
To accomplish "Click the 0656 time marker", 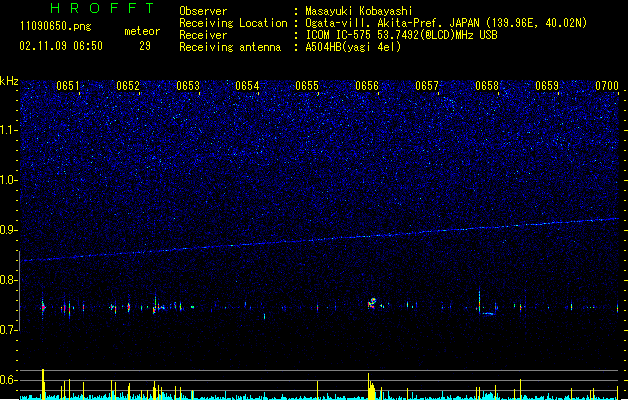I will point(367,86).
